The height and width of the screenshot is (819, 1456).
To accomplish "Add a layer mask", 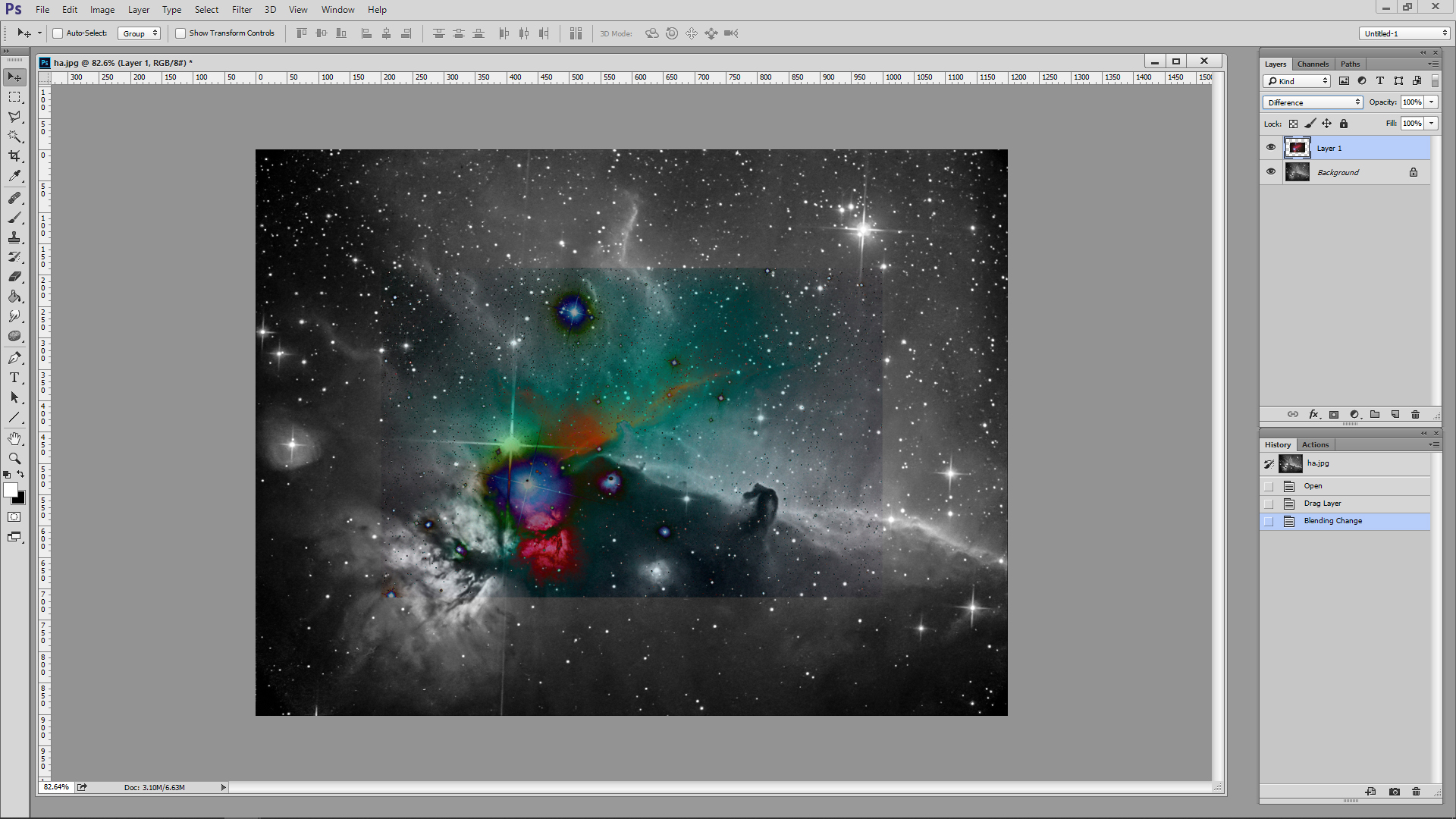I will tap(1334, 414).
